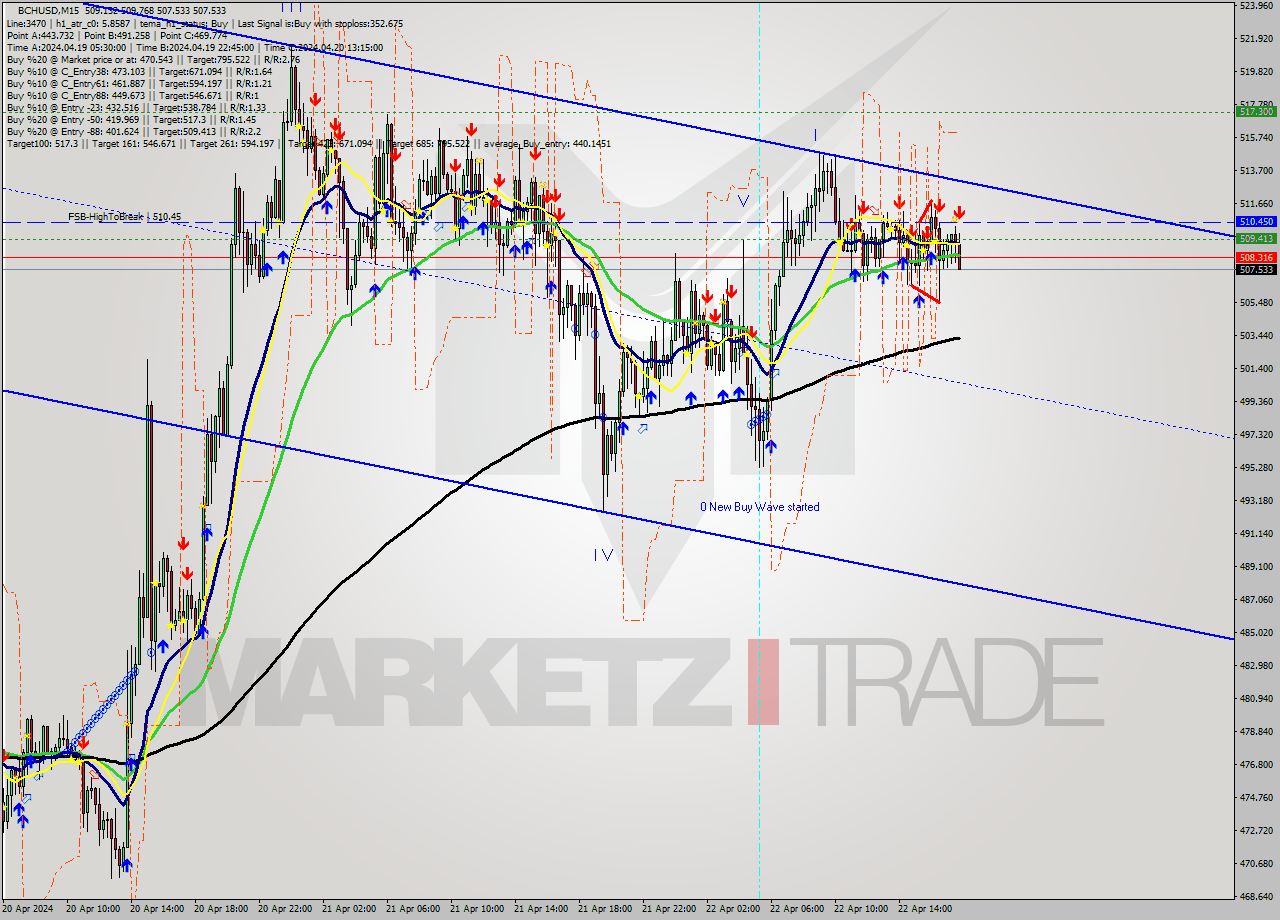Select the '22 Apr 06:00' time label
Viewport: 1280px width, 920px height.
(798, 910)
